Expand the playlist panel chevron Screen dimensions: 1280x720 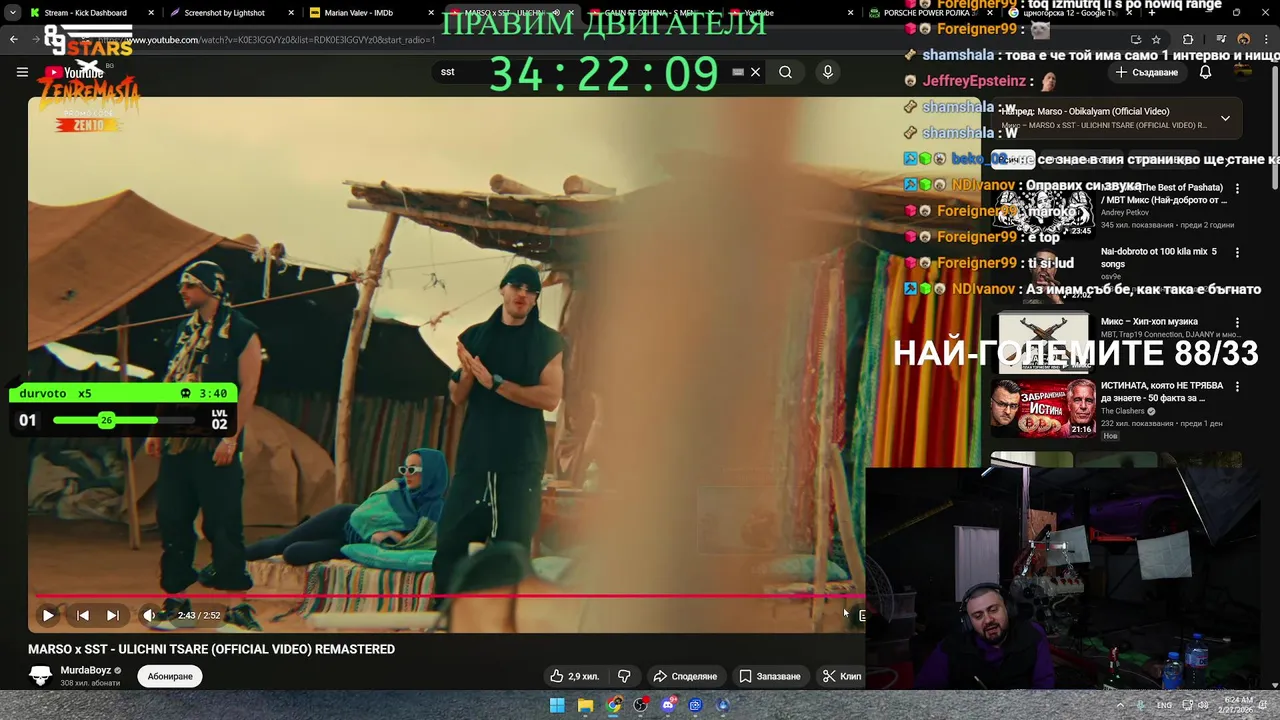1225,118
